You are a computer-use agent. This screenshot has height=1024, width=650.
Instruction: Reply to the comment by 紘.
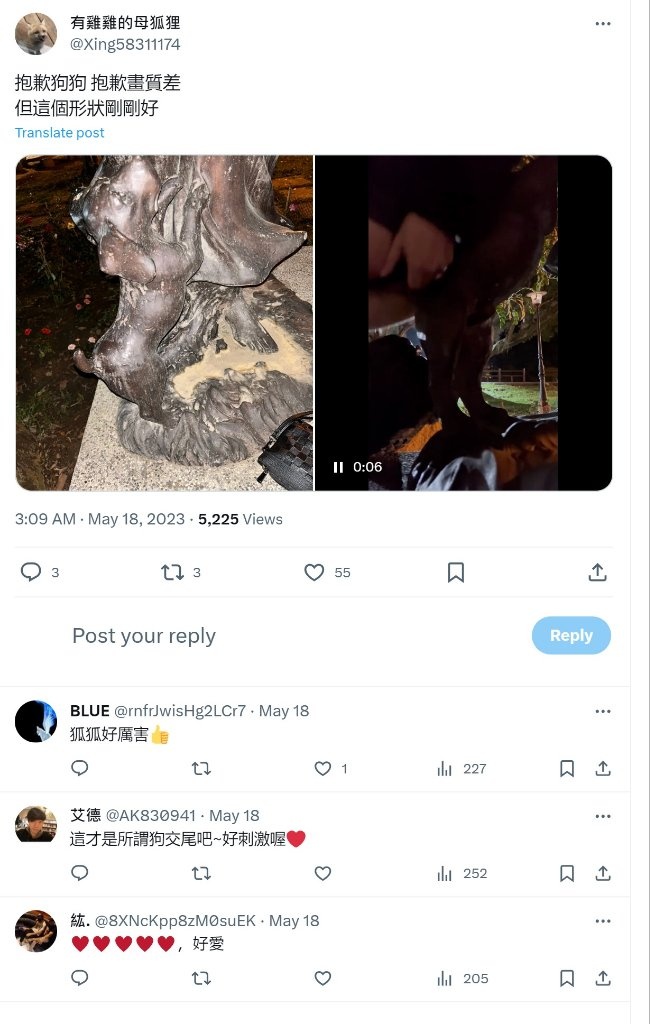[x=80, y=978]
